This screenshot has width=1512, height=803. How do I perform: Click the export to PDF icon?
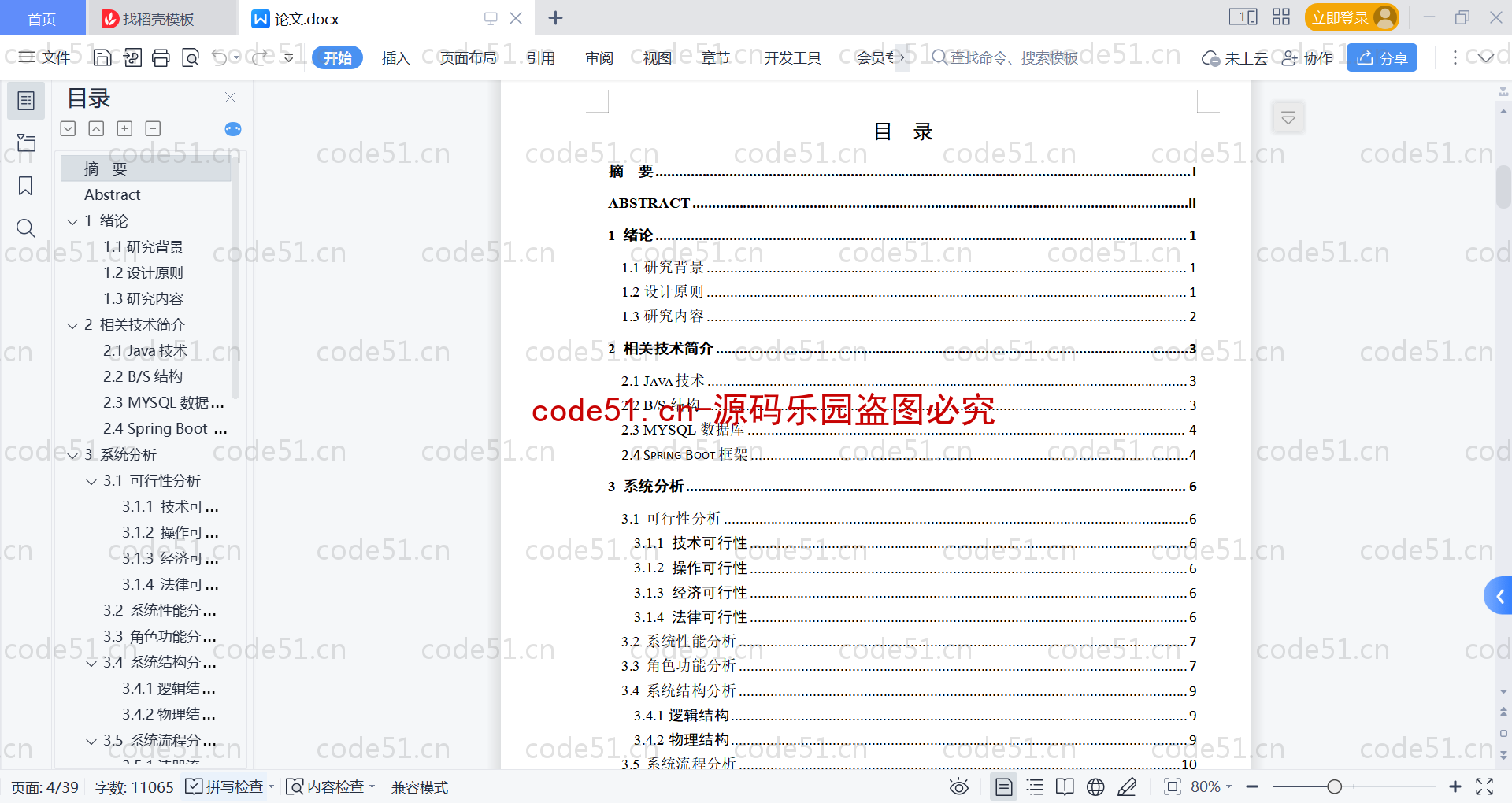click(132, 57)
